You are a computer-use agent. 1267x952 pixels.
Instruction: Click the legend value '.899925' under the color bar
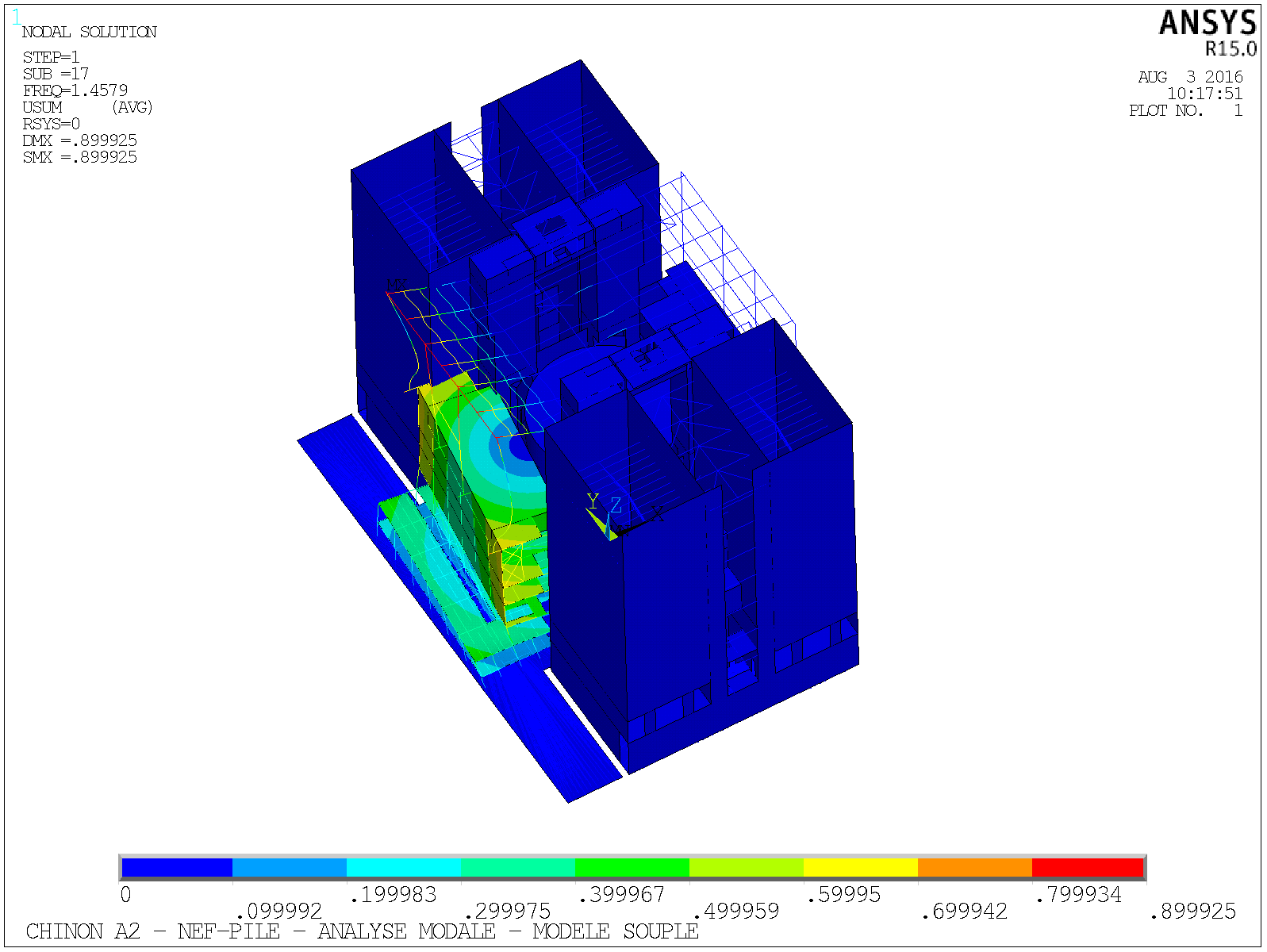click(x=1193, y=912)
